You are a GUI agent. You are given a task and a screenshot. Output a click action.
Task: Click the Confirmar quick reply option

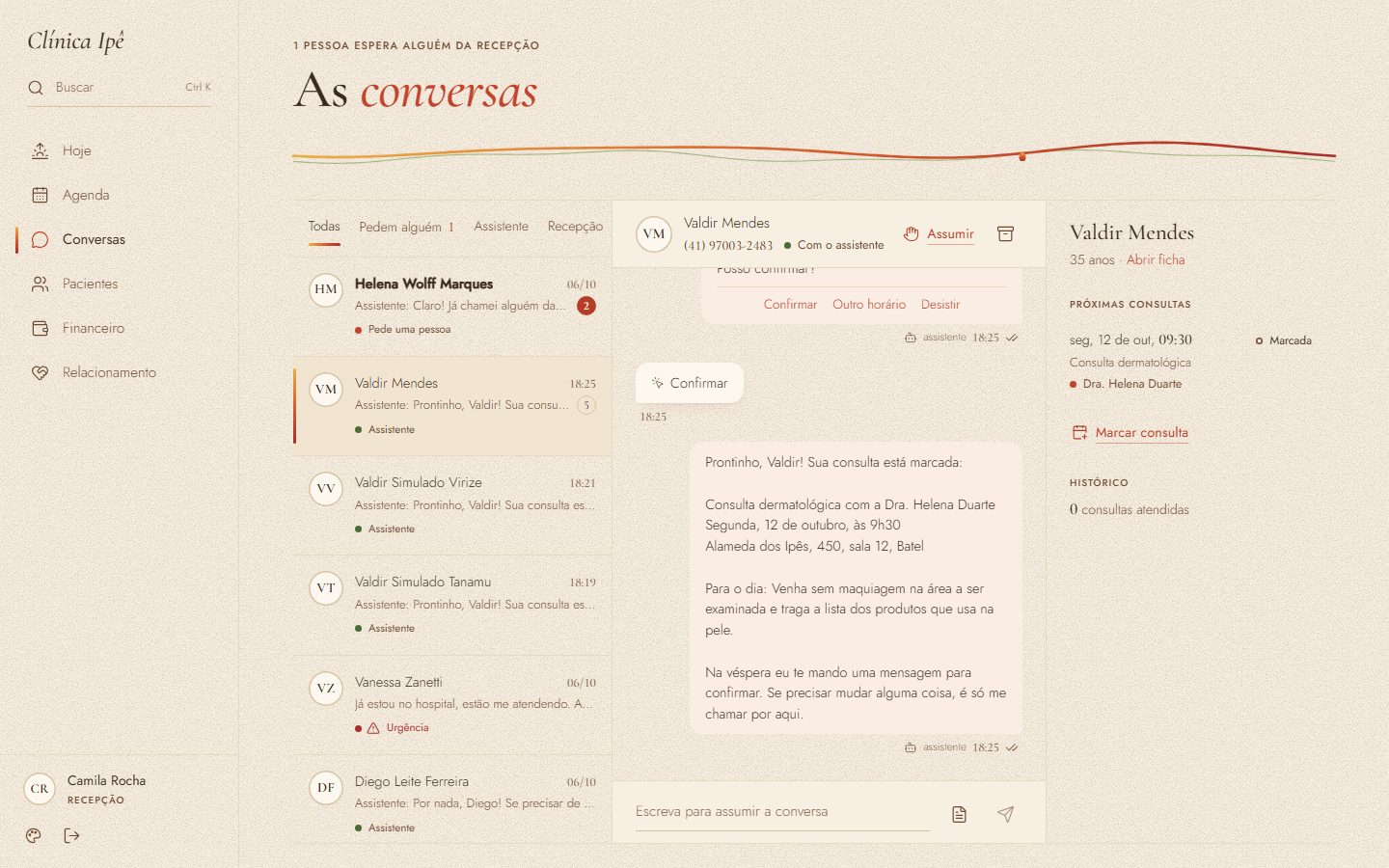coord(790,304)
